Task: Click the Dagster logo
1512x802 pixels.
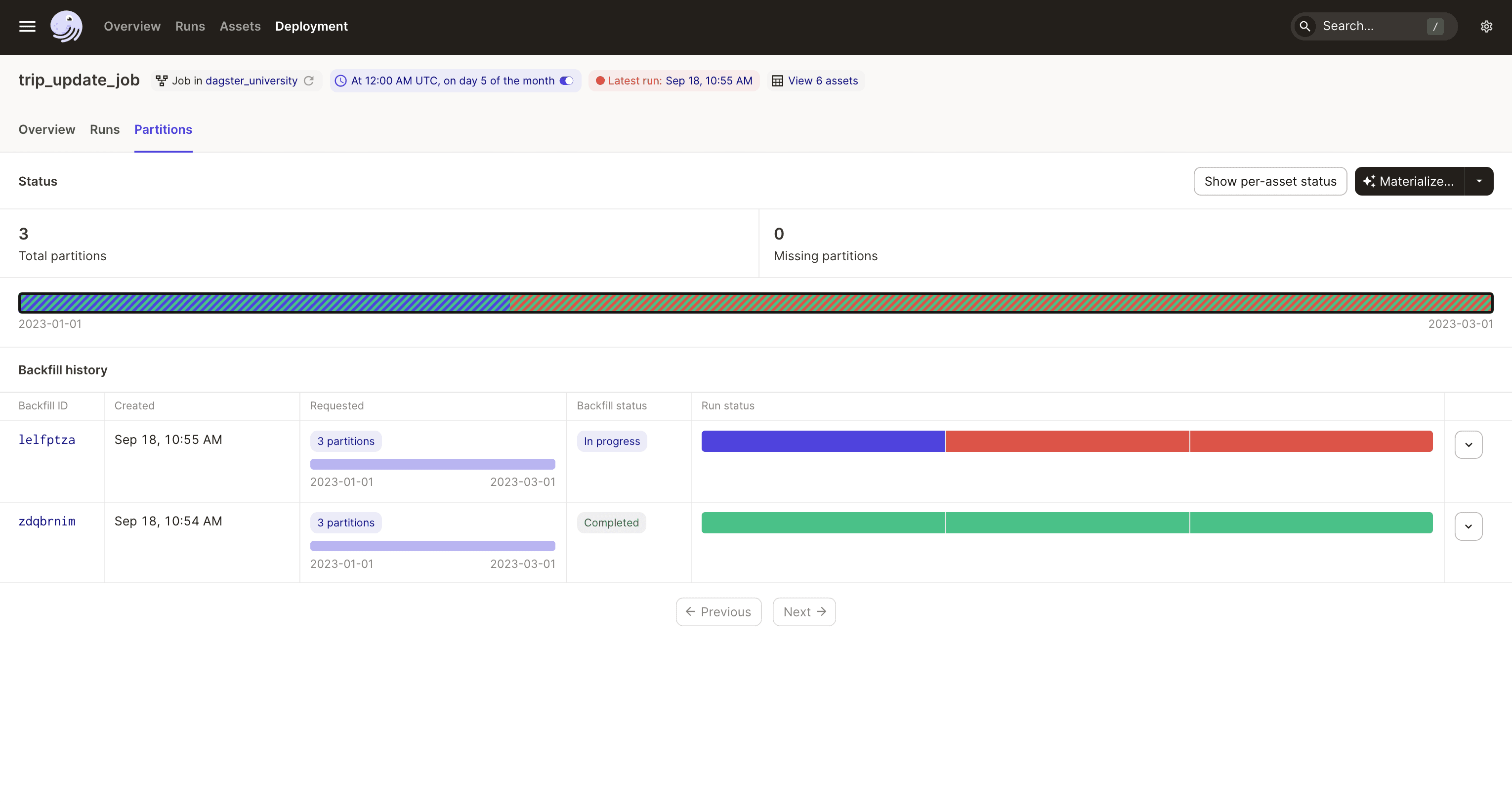Action: point(66,26)
